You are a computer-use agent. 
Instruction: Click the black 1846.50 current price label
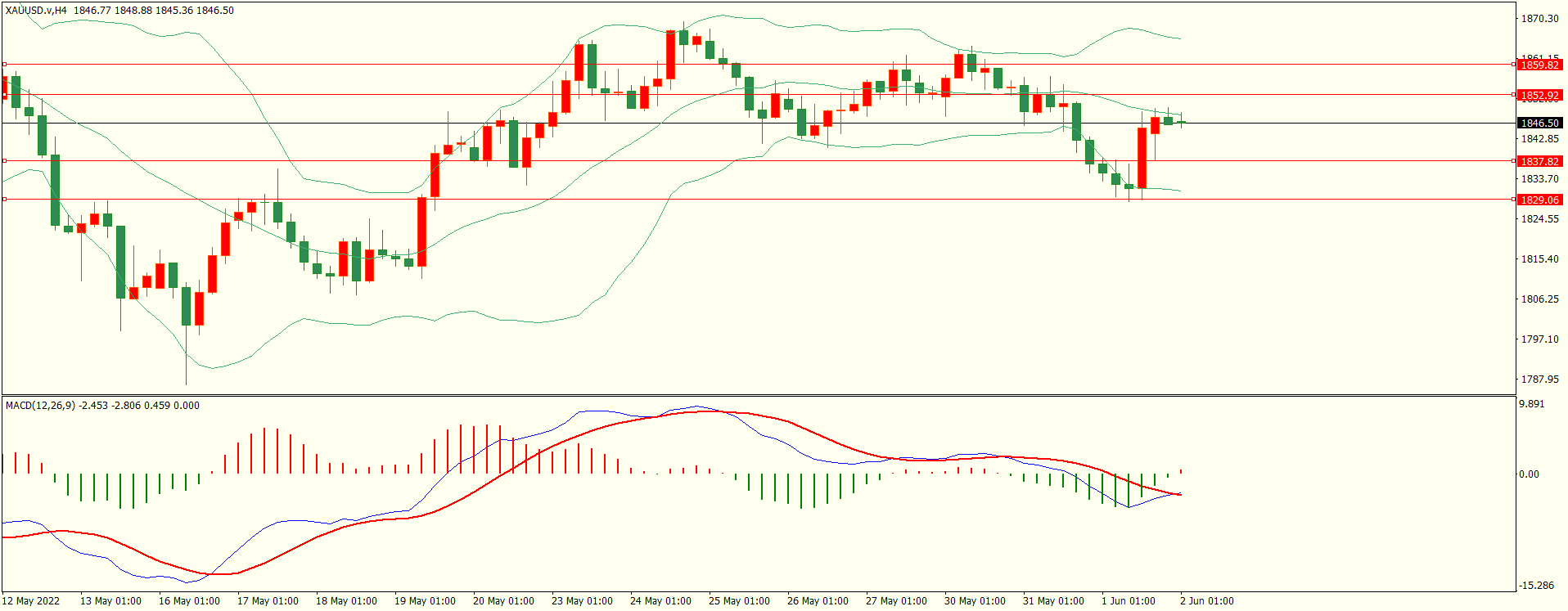click(x=1539, y=123)
